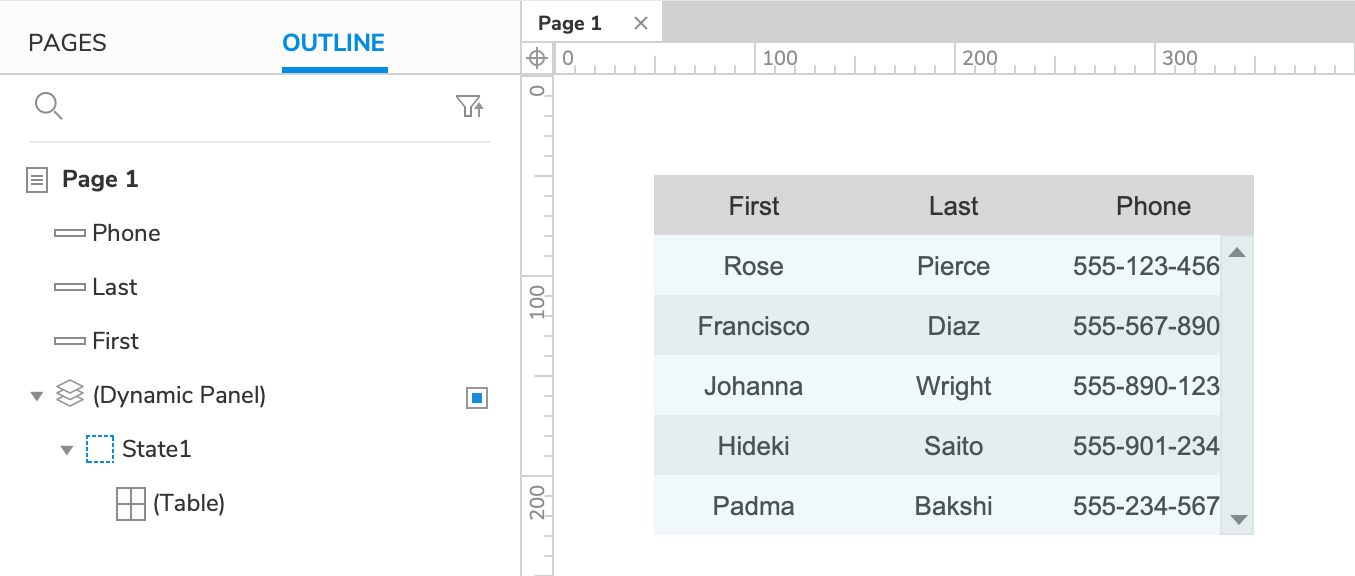Switch to the PAGES tab
Image resolution: width=1355 pixels, height=576 pixels.
[67, 42]
